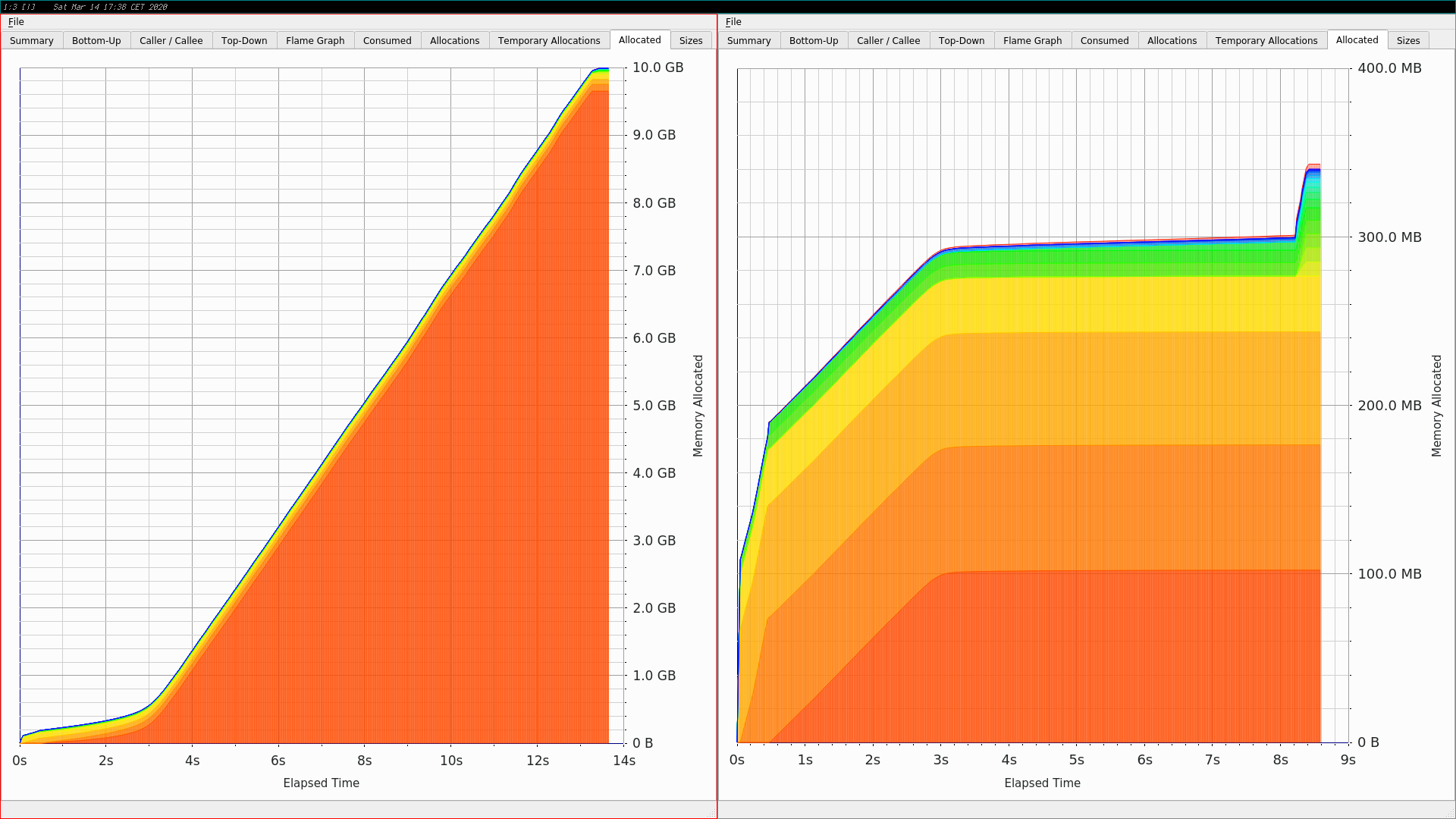
Task: Open Allocations view in right panel
Action: coord(1170,40)
